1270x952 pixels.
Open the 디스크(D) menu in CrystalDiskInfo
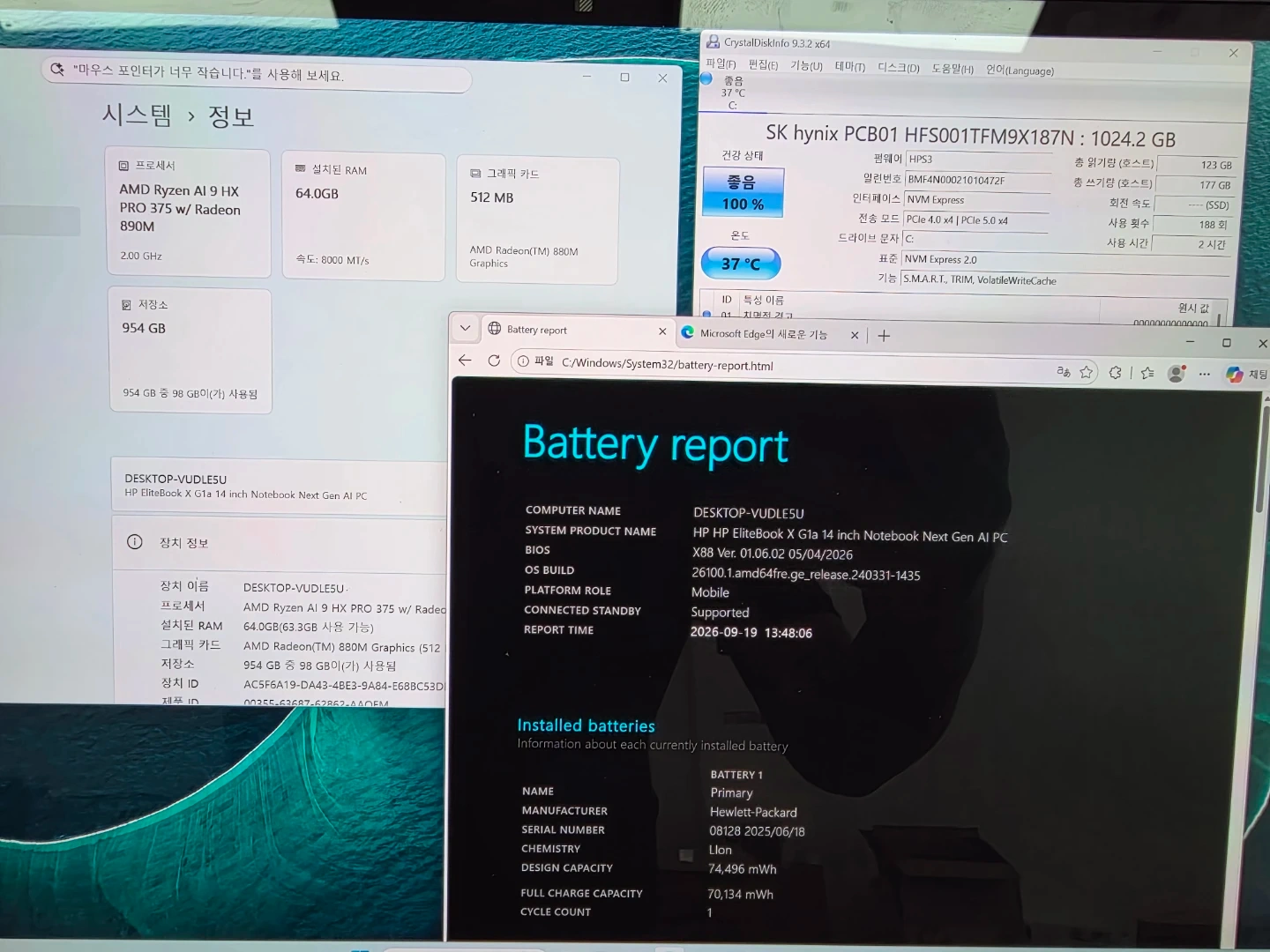tap(898, 67)
